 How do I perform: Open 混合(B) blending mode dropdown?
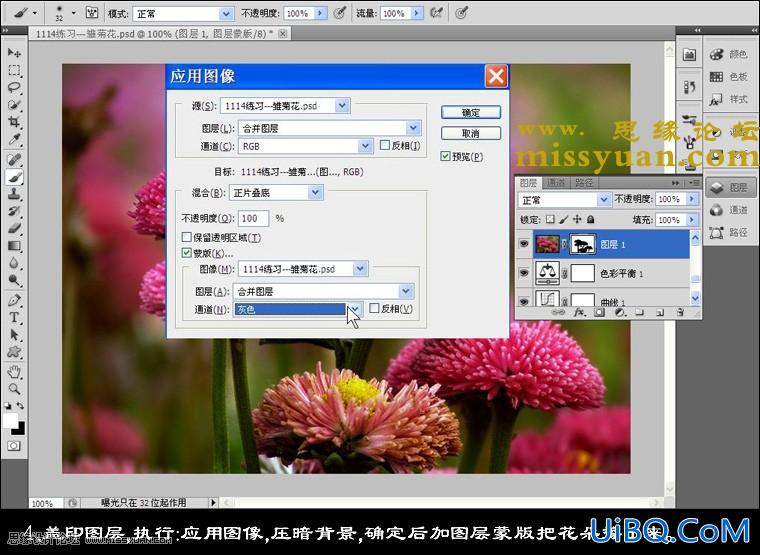point(315,192)
